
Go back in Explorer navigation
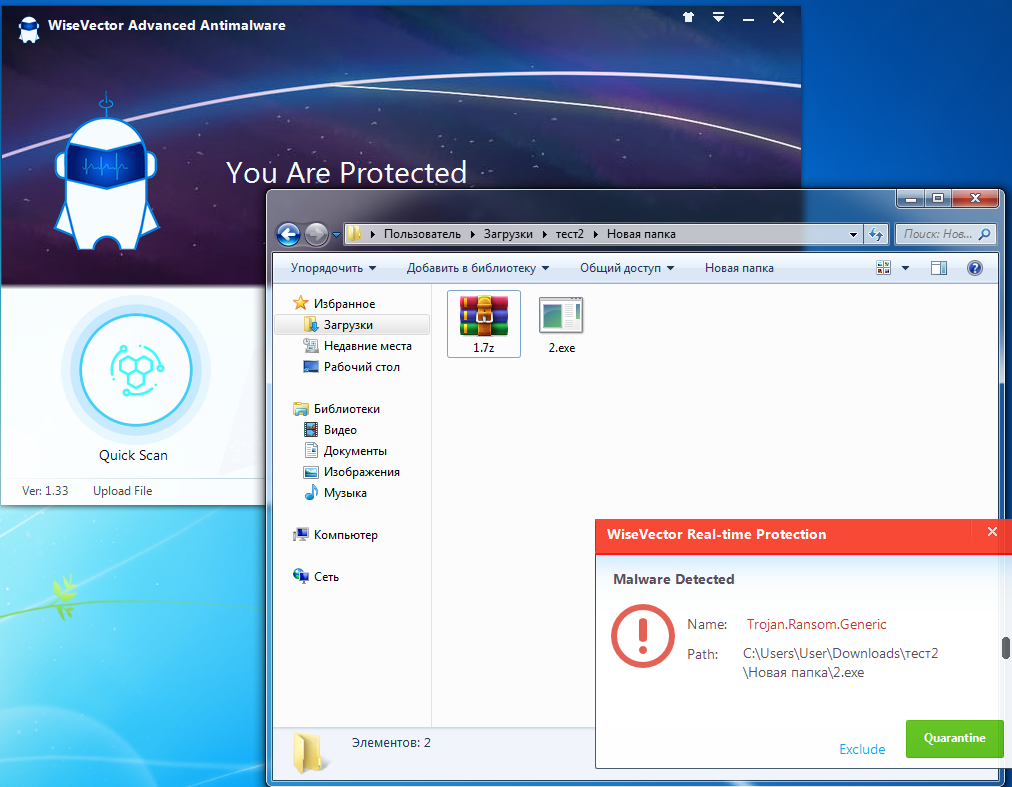coord(288,234)
